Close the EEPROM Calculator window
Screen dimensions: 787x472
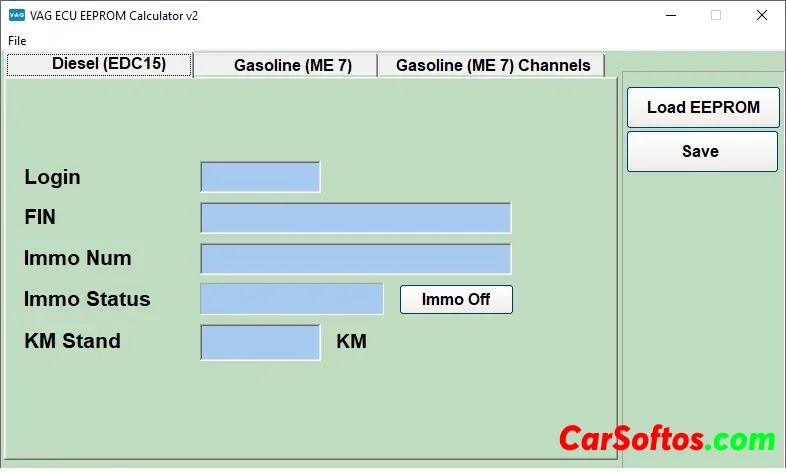click(x=762, y=15)
